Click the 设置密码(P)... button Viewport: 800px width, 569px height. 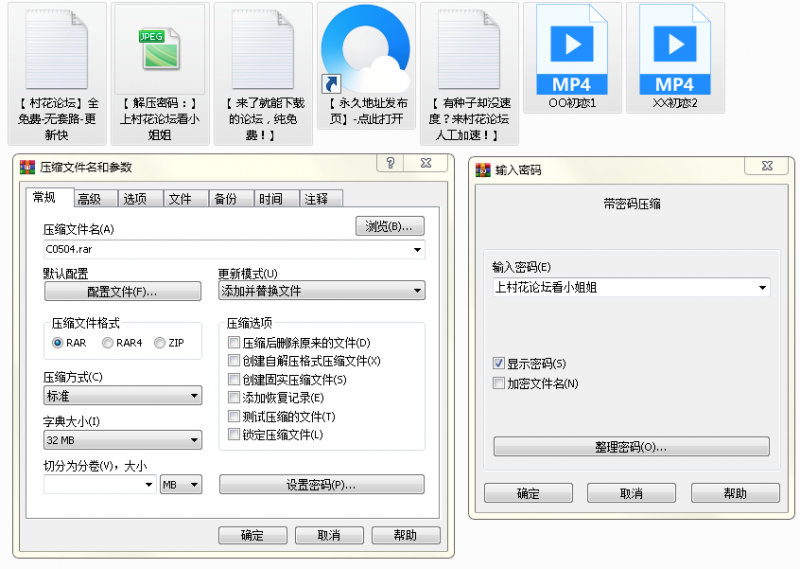point(321,485)
